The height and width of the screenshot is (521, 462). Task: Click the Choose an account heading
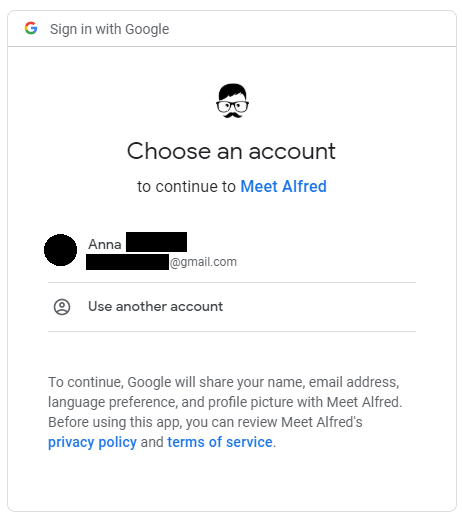point(231,151)
